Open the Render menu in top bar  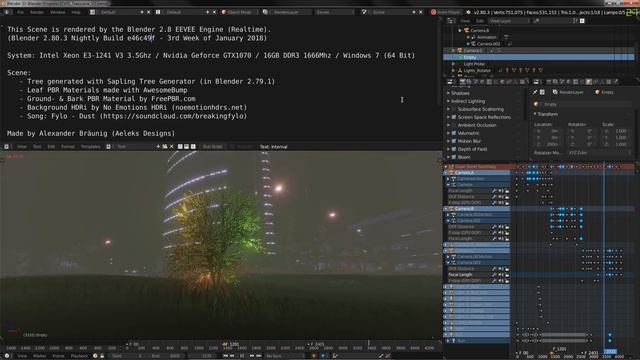coord(37,12)
